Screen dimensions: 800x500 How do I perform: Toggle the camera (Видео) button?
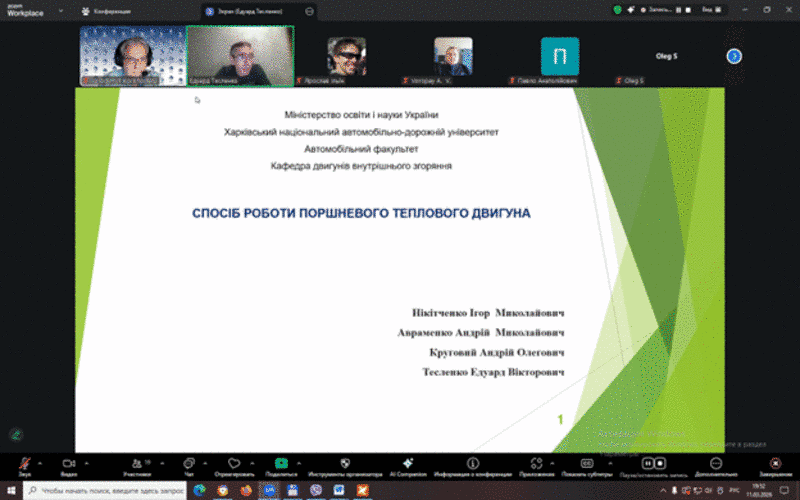[x=69, y=464]
